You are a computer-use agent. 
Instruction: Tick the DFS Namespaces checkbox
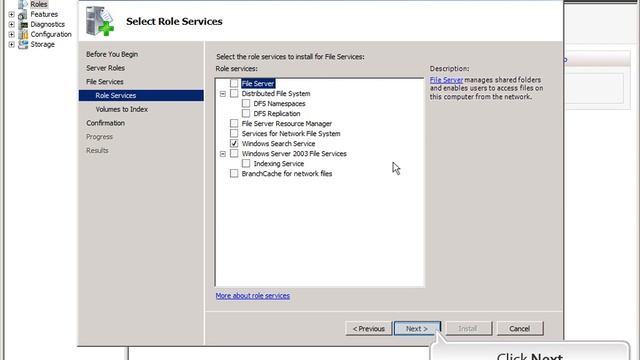(246, 103)
